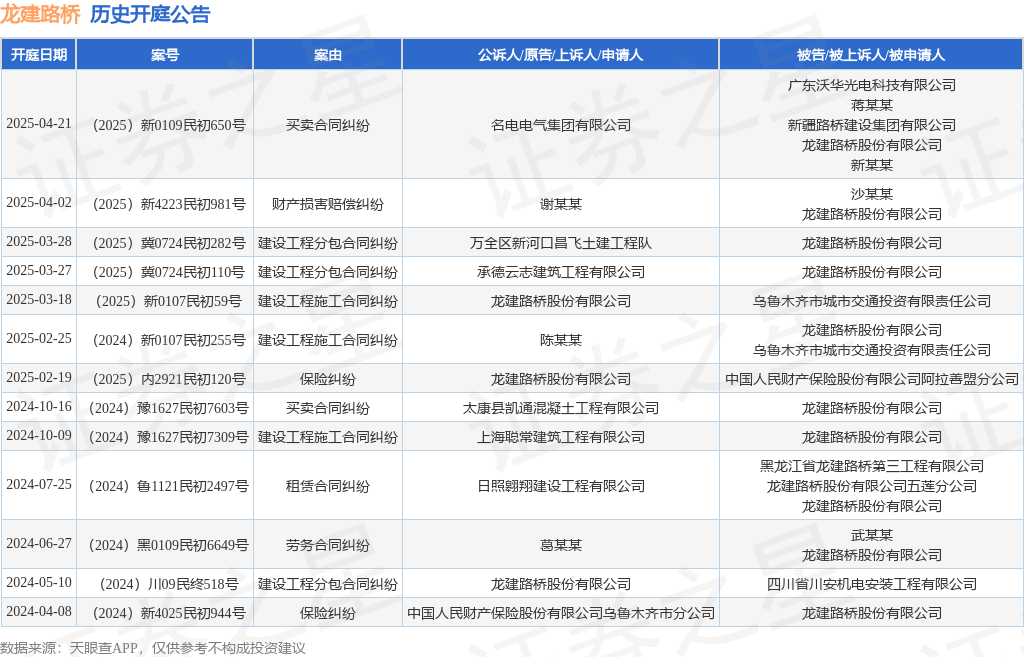Click cause 租赁合同纠纷
This screenshot has width=1024, height=657.
point(328,486)
